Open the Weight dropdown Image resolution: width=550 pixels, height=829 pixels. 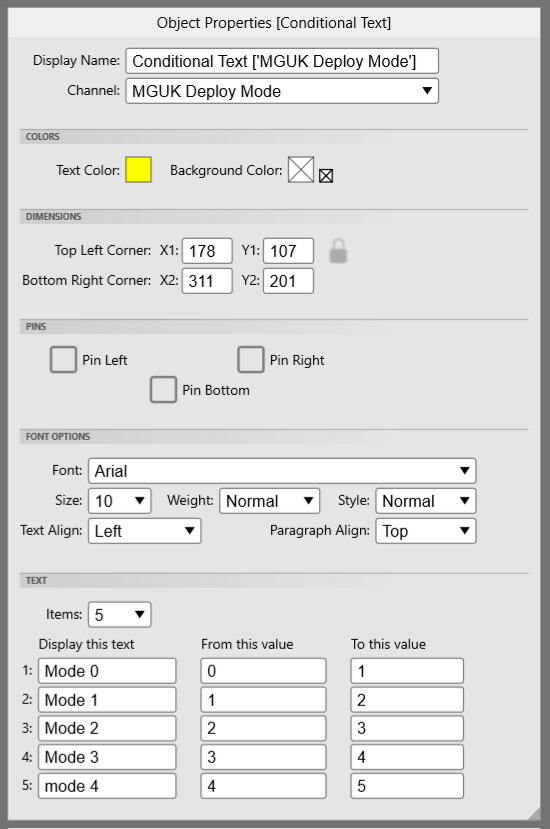coord(270,501)
